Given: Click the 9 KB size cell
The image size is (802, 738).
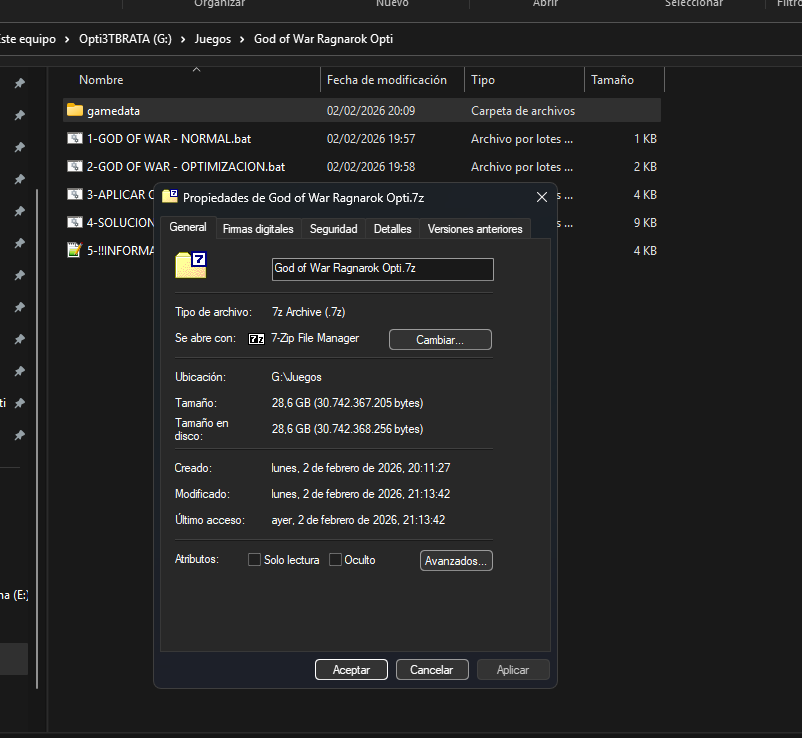Looking at the screenshot, I should point(645,222).
